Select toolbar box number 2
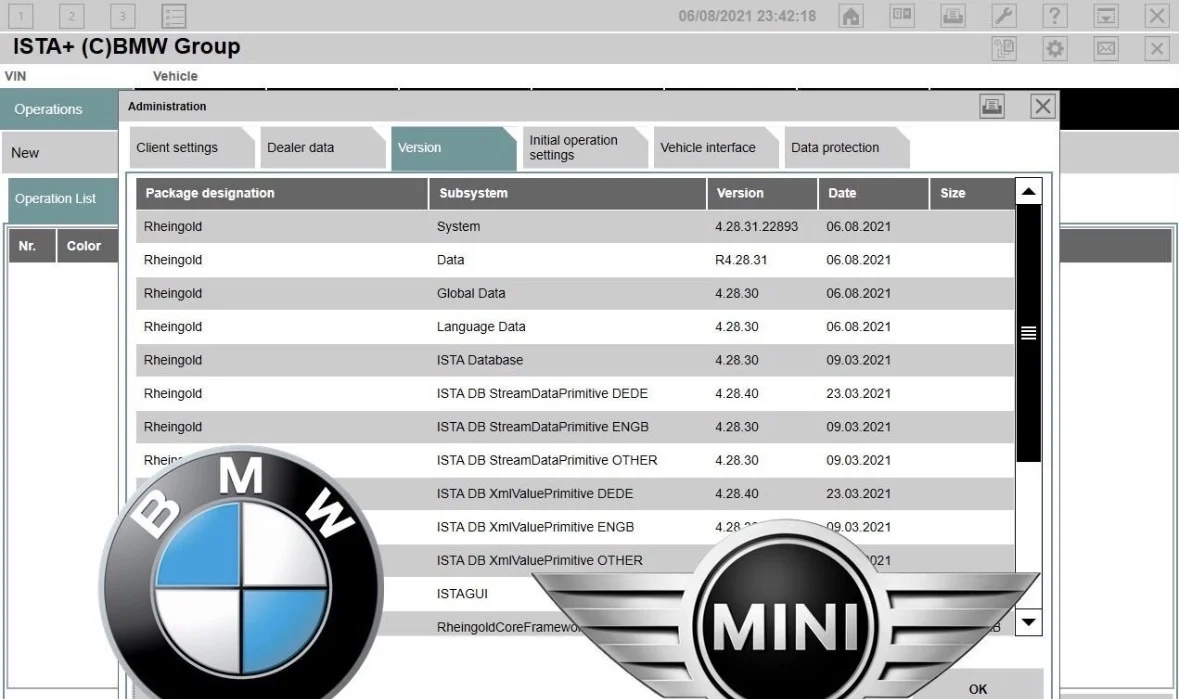The height and width of the screenshot is (699, 1179). point(71,16)
